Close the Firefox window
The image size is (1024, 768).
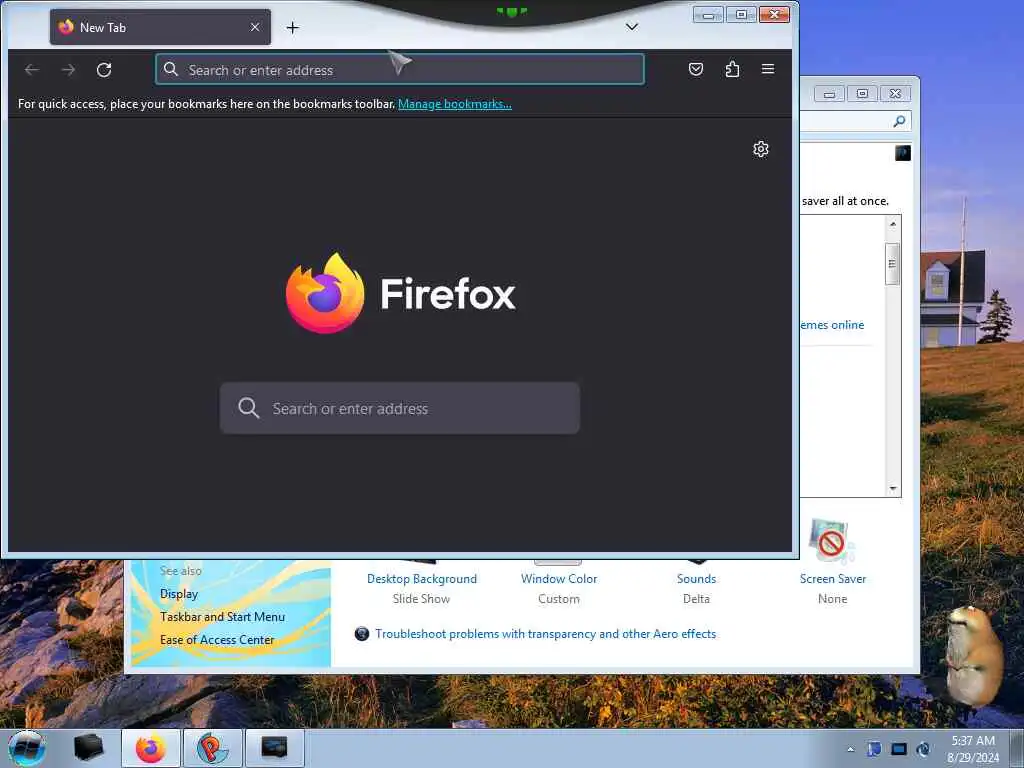(775, 14)
